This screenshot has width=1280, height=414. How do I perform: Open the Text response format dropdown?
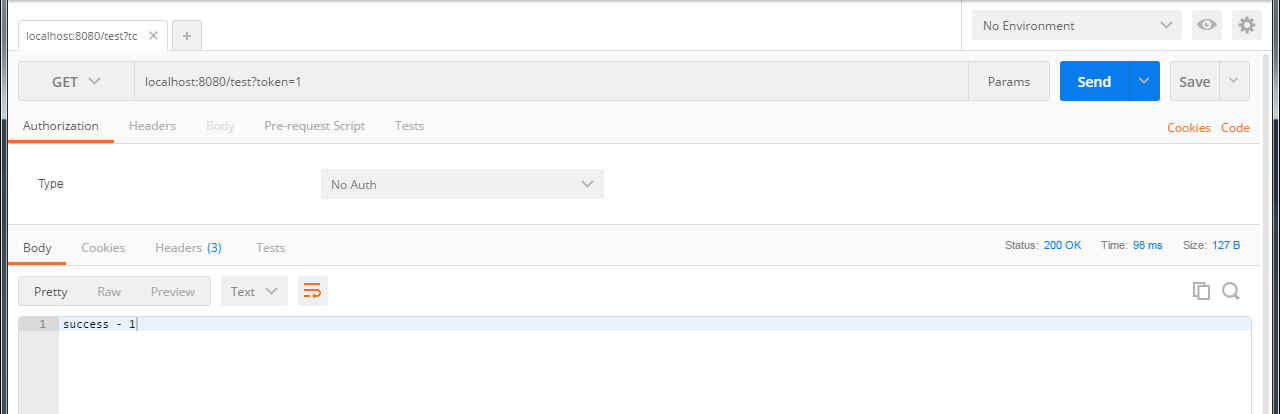coord(254,291)
